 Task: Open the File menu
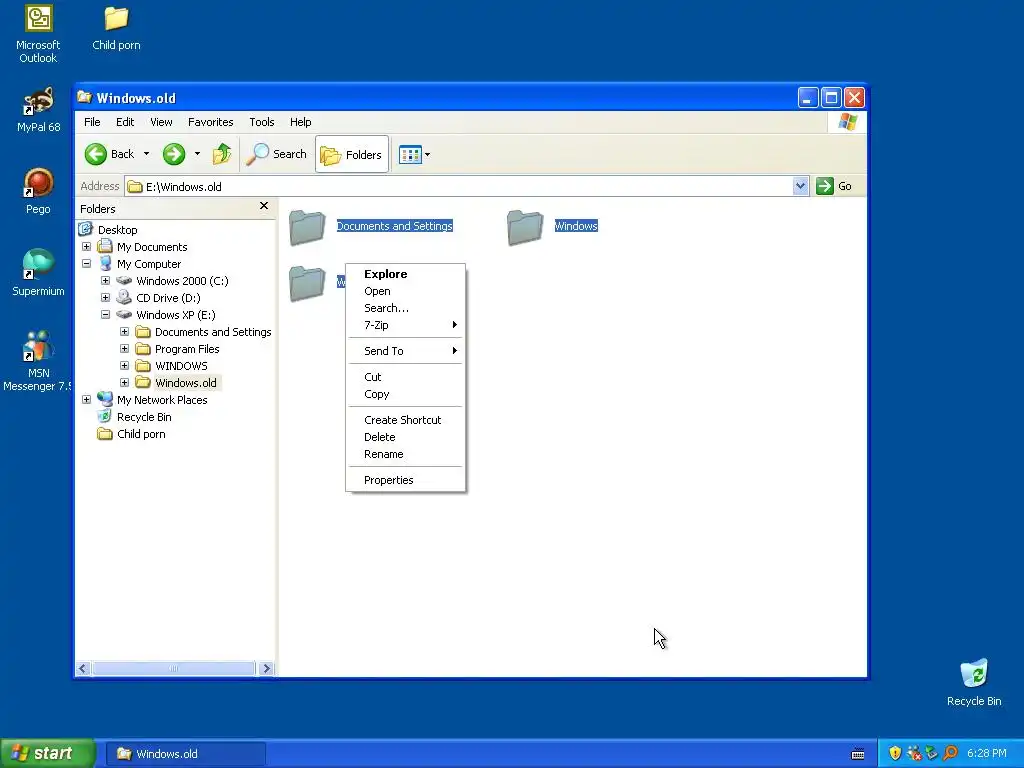tap(92, 122)
